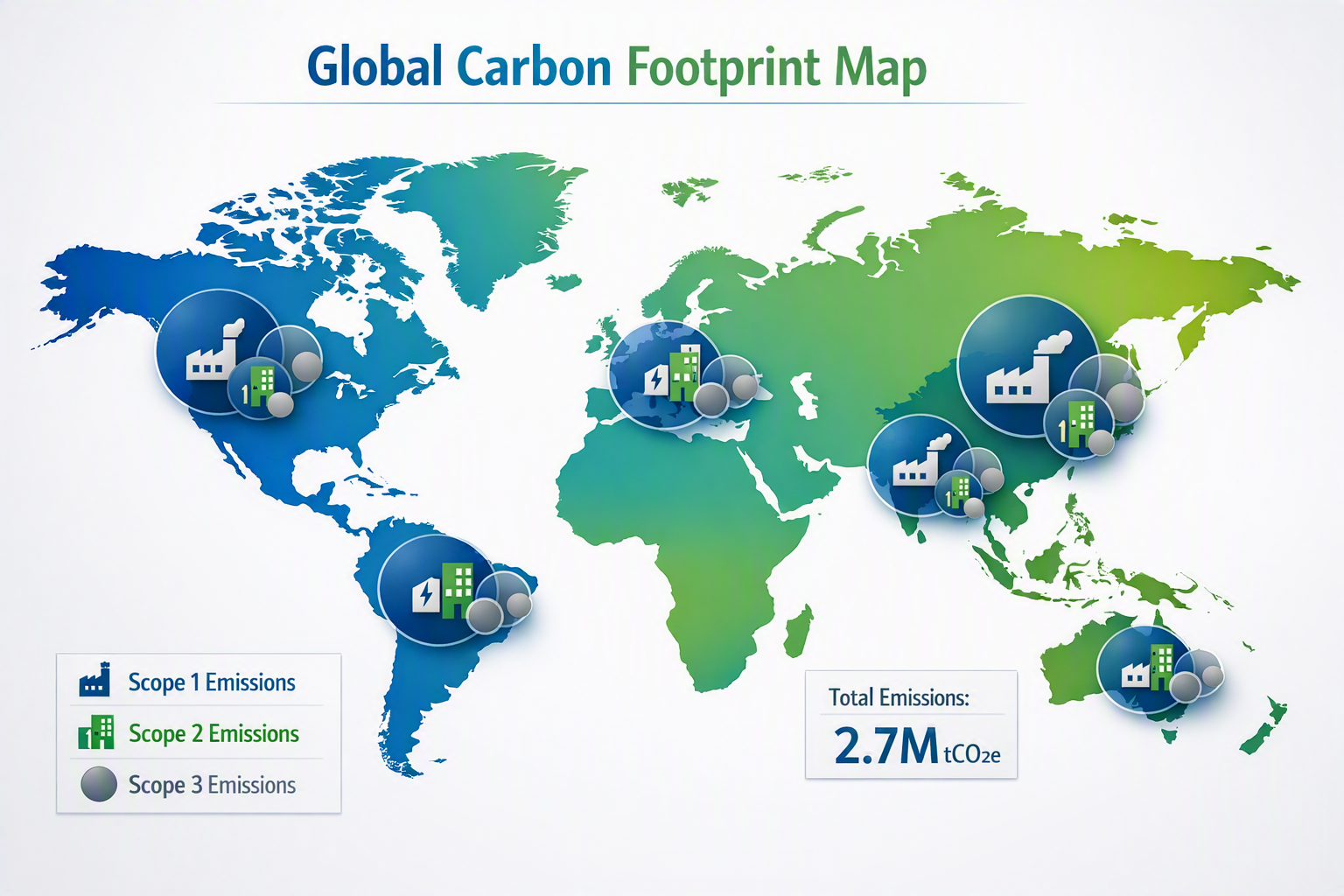
Task: Open the Australia emissions bubble
Action: click(1146, 669)
